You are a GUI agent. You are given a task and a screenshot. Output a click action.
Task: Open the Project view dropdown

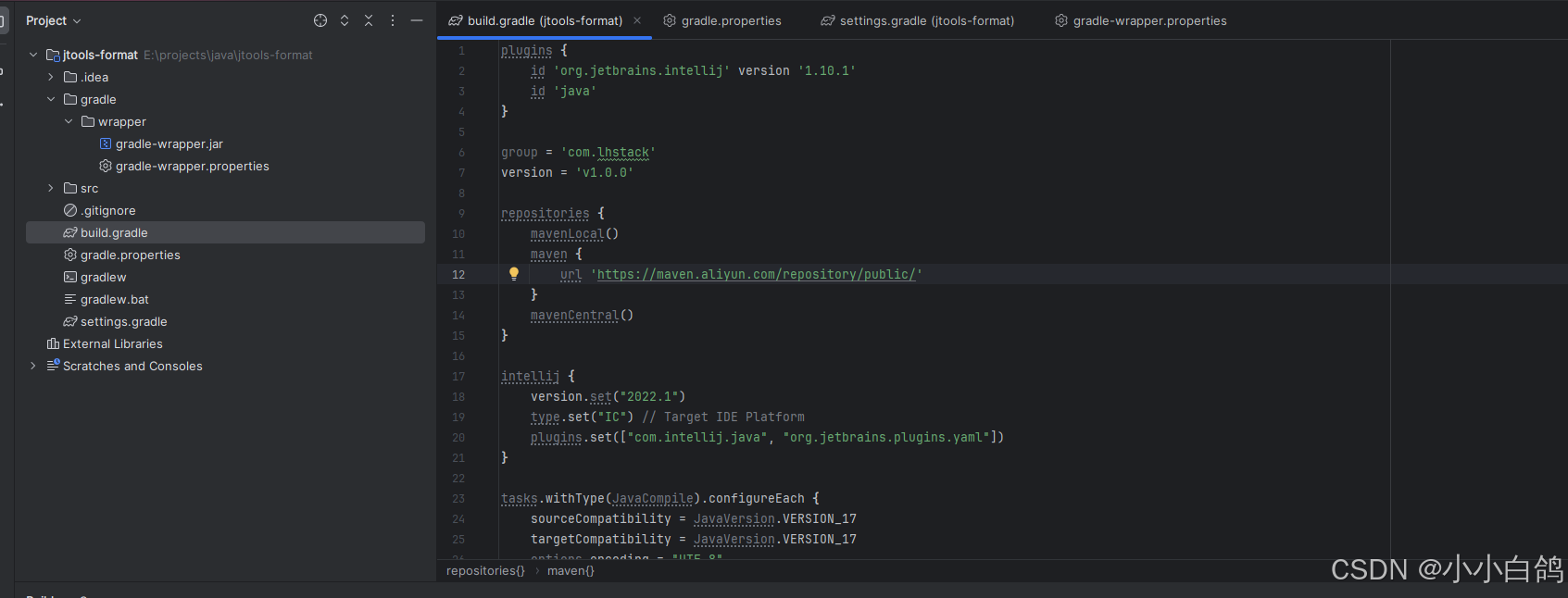53,20
